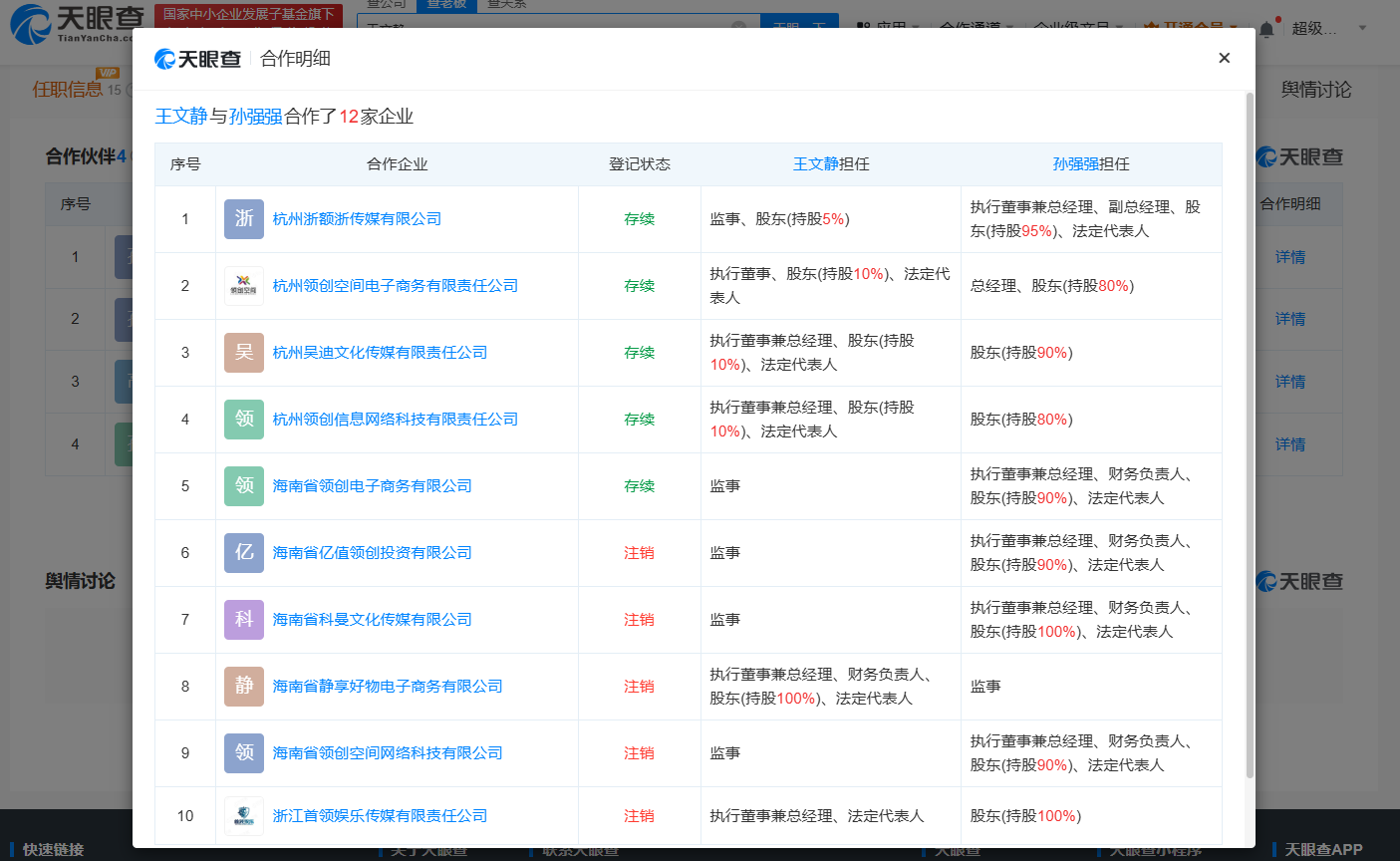Open the 企业级产品 dropdown
Viewport: 1400px width, 861px height.
(1071, 25)
